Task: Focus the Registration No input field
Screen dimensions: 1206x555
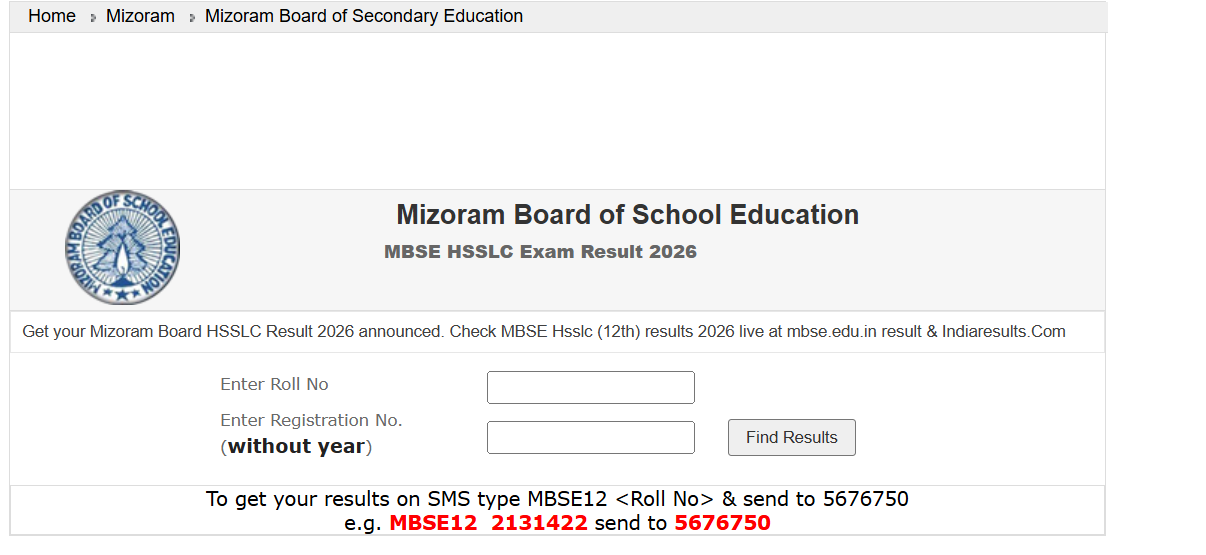Action: 590,438
